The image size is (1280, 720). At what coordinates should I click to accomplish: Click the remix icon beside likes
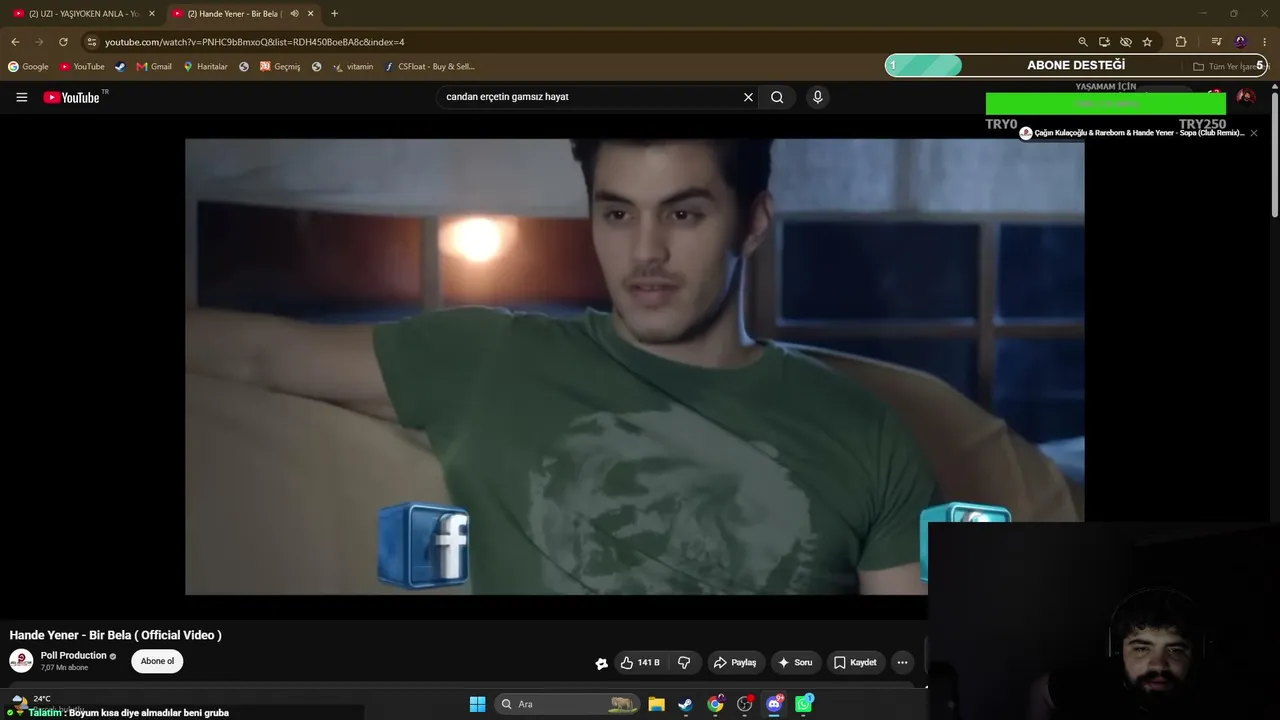(601, 663)
